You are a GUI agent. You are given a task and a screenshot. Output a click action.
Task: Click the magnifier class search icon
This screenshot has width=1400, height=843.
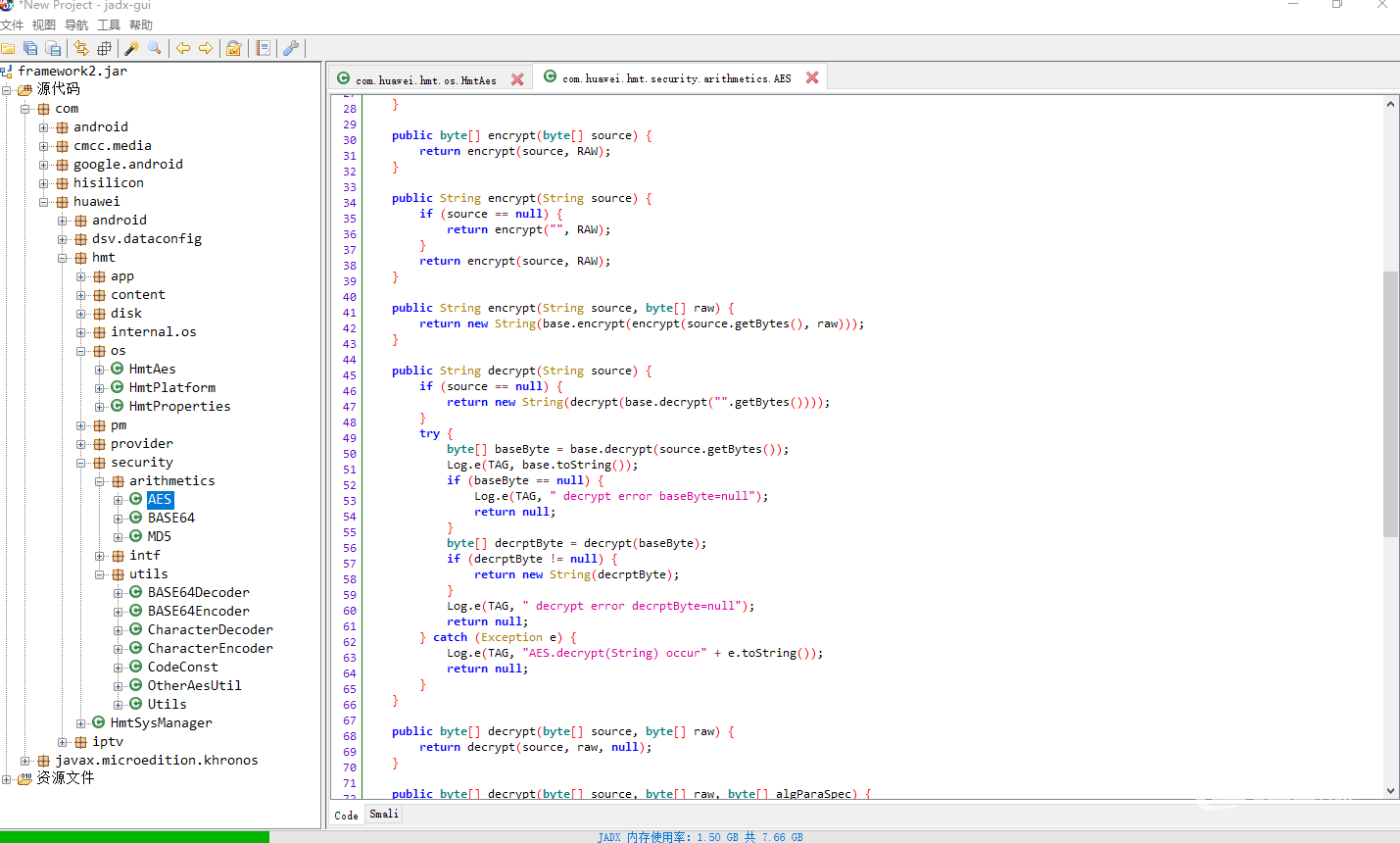pos(155,48)
